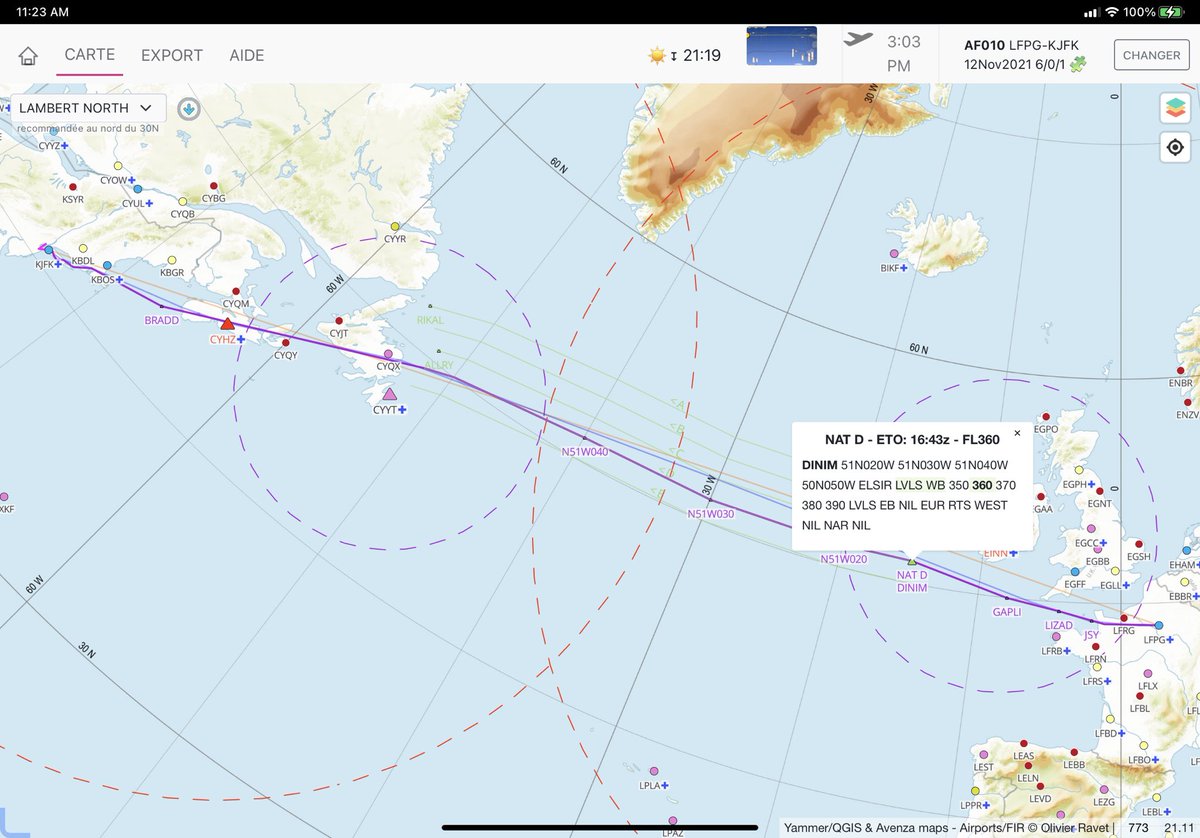Tap the Olivier Ravet map attribution
The height and width of the screenshot is (838, 1200).
(1067, 828)
